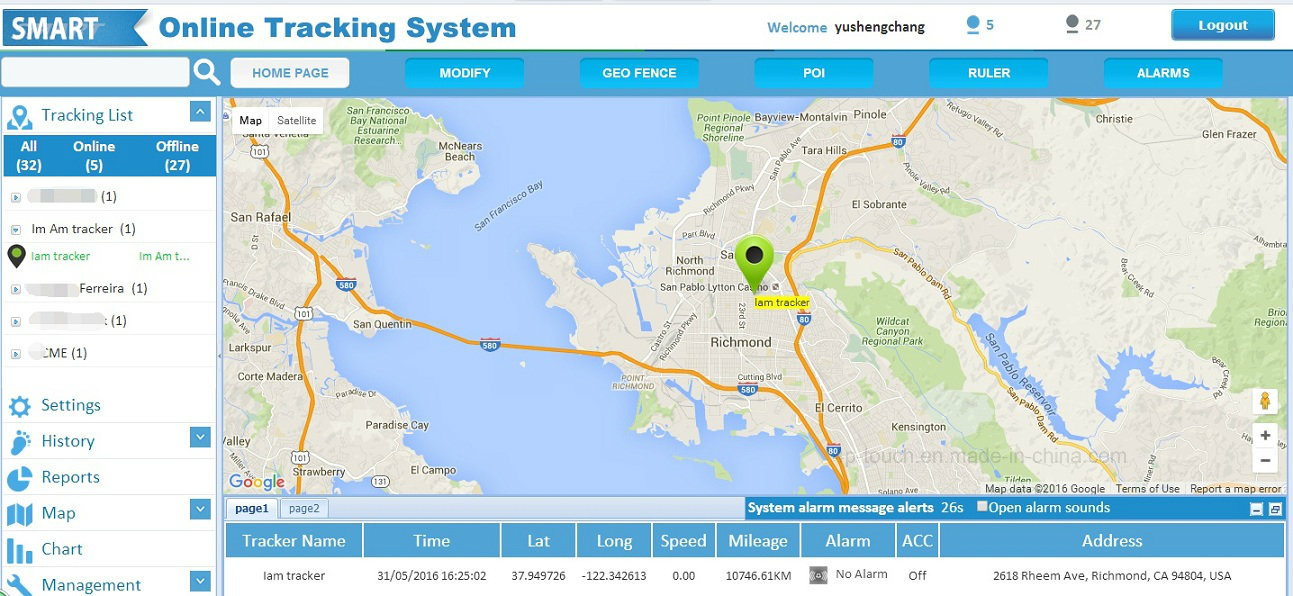
Task: Select the longitude value -122.342613
Action: [x=614, y=576]
